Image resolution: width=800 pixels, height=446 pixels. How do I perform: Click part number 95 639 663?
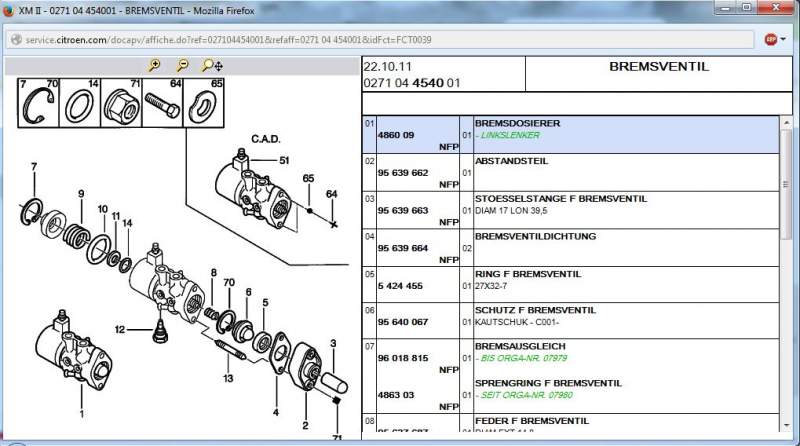click(403, 211)
